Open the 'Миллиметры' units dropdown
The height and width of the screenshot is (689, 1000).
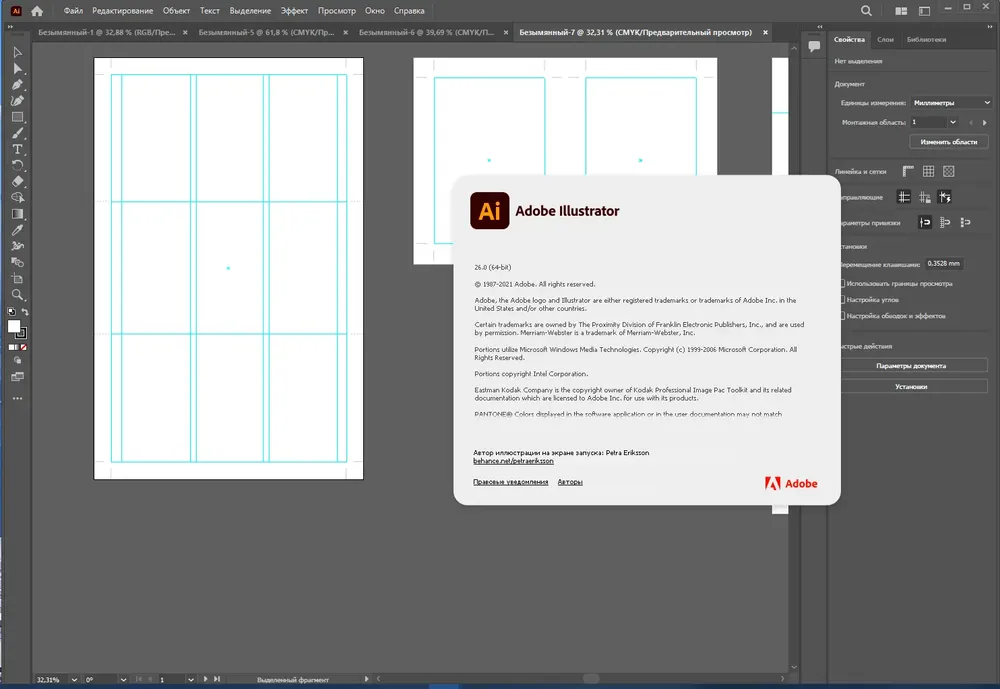click(951, 103)
